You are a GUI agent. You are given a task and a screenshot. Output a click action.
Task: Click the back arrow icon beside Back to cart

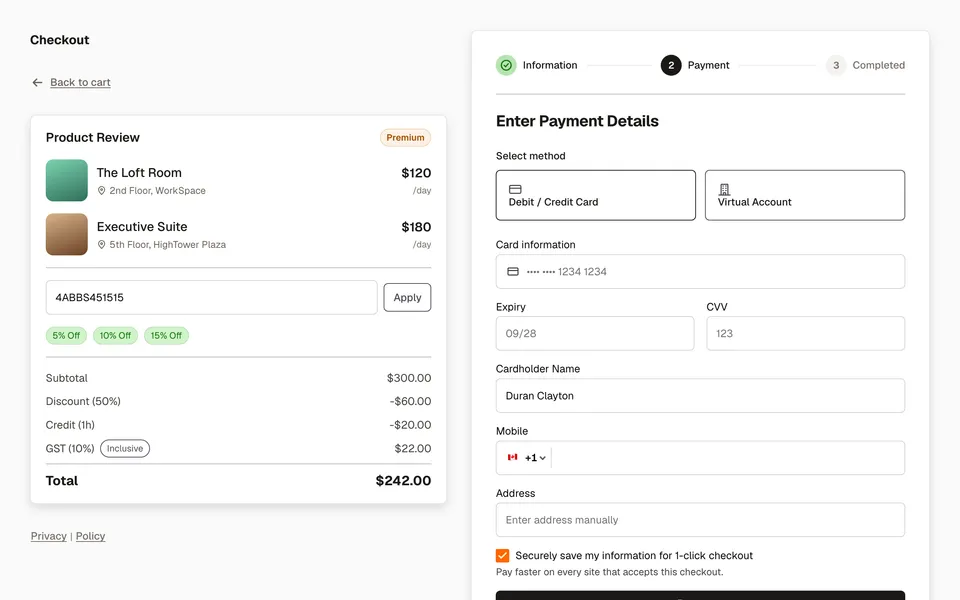pos(37,82)
